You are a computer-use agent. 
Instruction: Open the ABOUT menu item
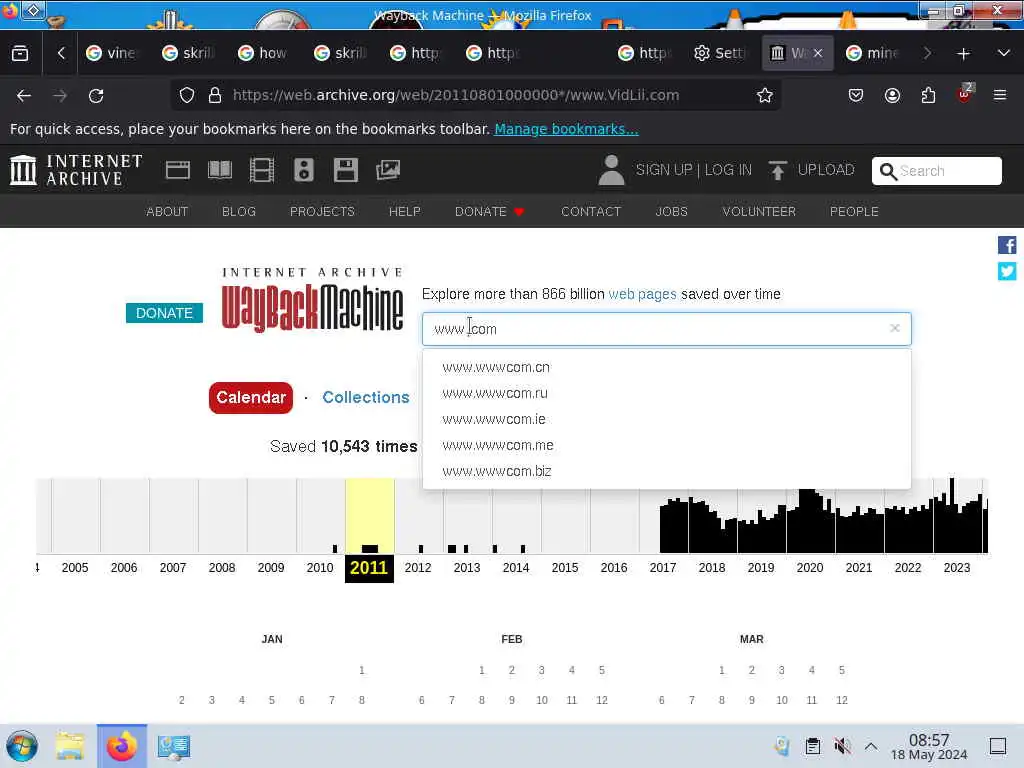[x=167, y=212]
